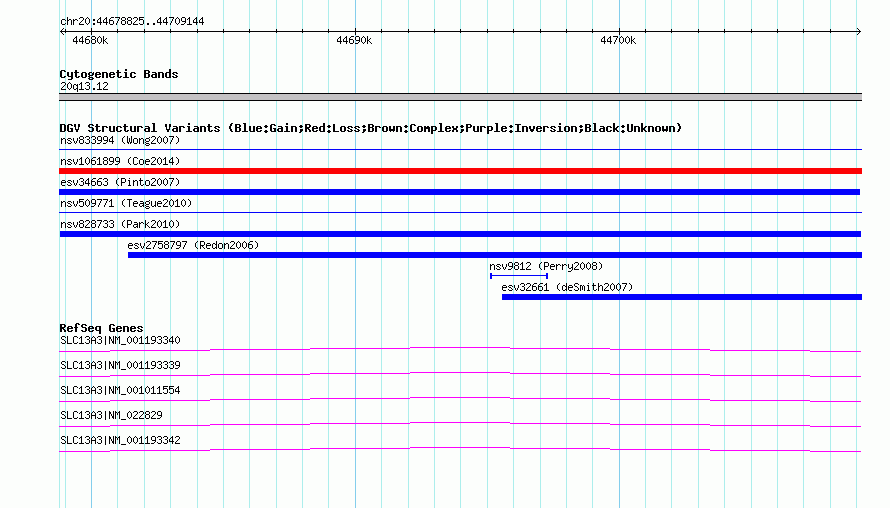Image resolution: width=890 pixels, height=508 pixels.
Task: Click the gray 20q13.12 cytogenetic band bar
Action: (x=460, y=97)
